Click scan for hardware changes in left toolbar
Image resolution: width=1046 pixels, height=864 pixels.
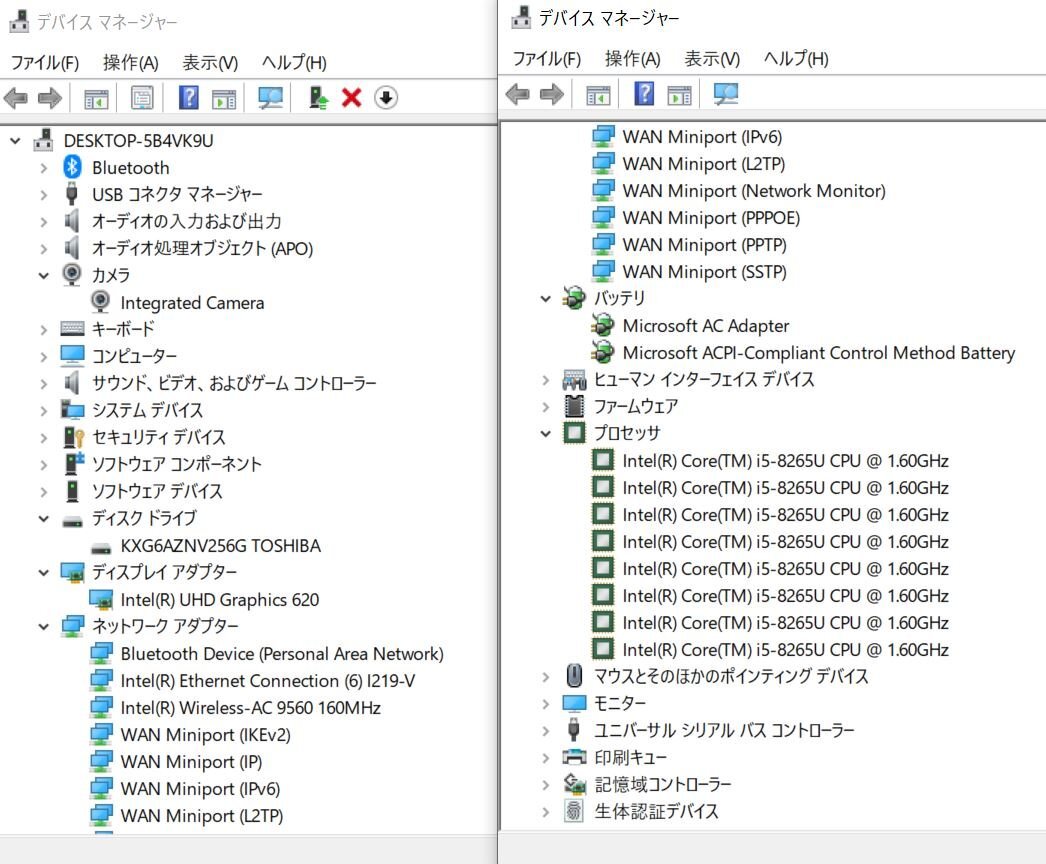[x=270, y=97]
